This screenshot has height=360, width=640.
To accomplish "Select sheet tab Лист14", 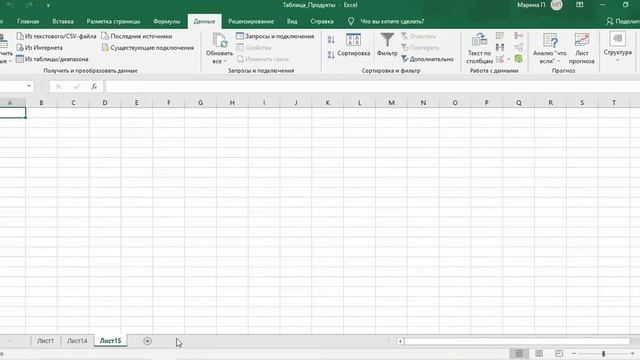I will 77,341.
